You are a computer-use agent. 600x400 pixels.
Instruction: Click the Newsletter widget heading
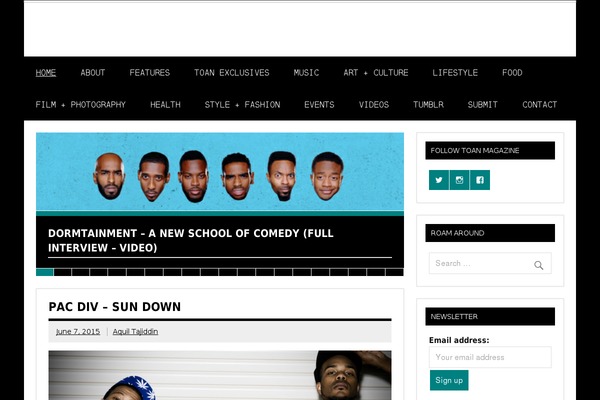[490, 317]
